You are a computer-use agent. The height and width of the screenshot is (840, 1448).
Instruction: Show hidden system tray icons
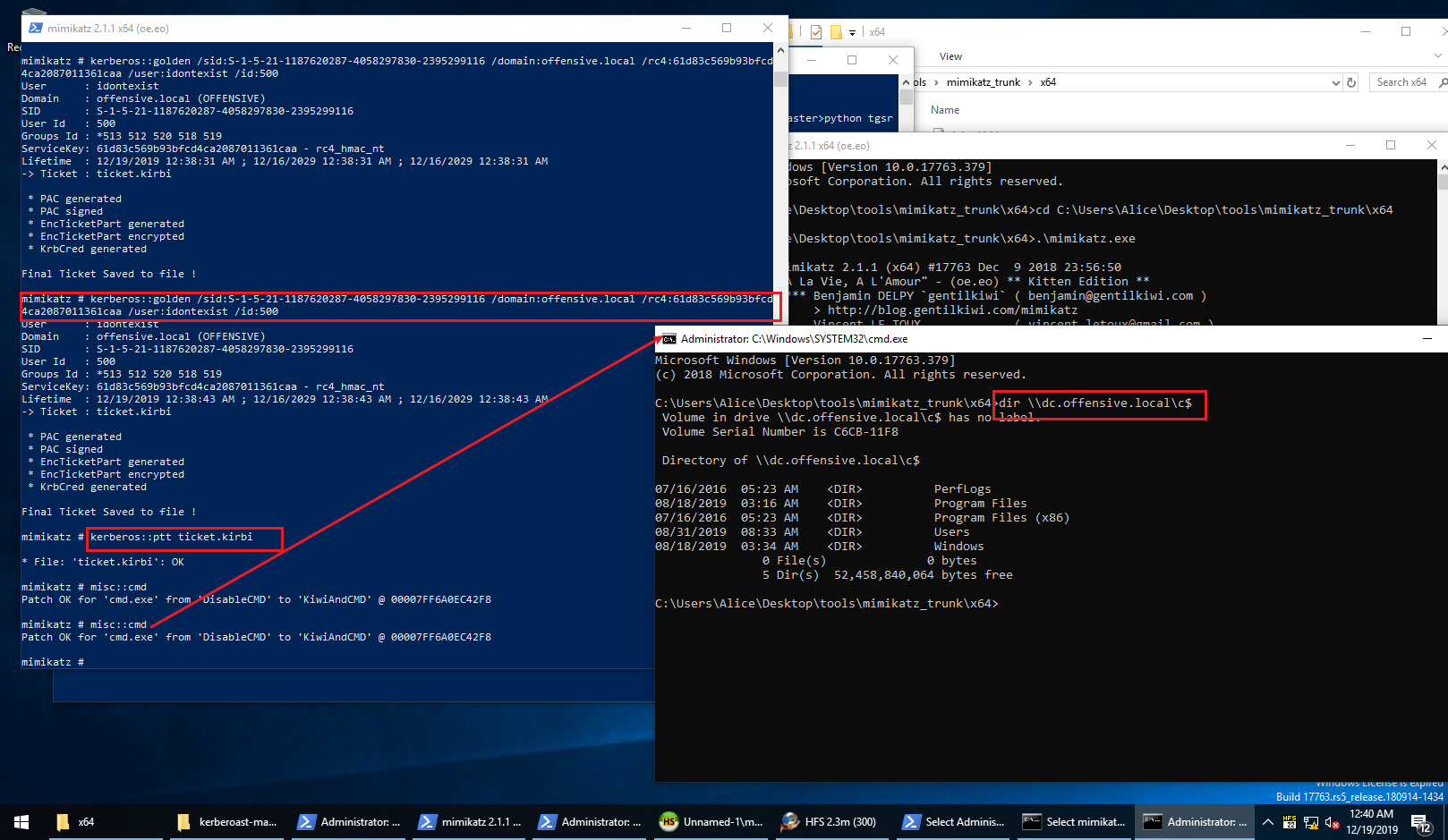pyautogui.click(x=1268, y=822)
